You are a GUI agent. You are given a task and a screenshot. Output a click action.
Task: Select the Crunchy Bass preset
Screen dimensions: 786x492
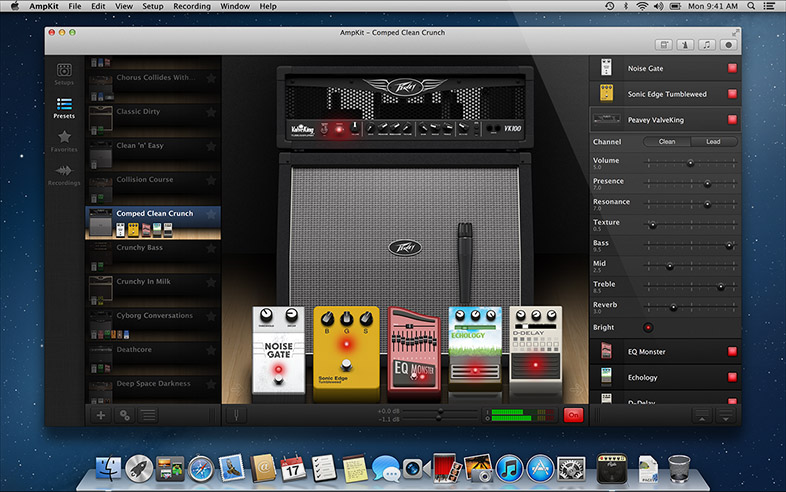(x=153, y=256)
